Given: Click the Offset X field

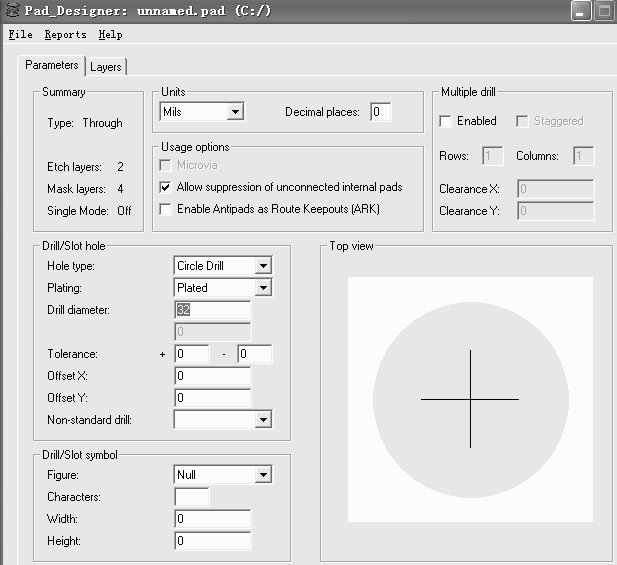Looking at the screenshot, I should [x=212, y=376].
